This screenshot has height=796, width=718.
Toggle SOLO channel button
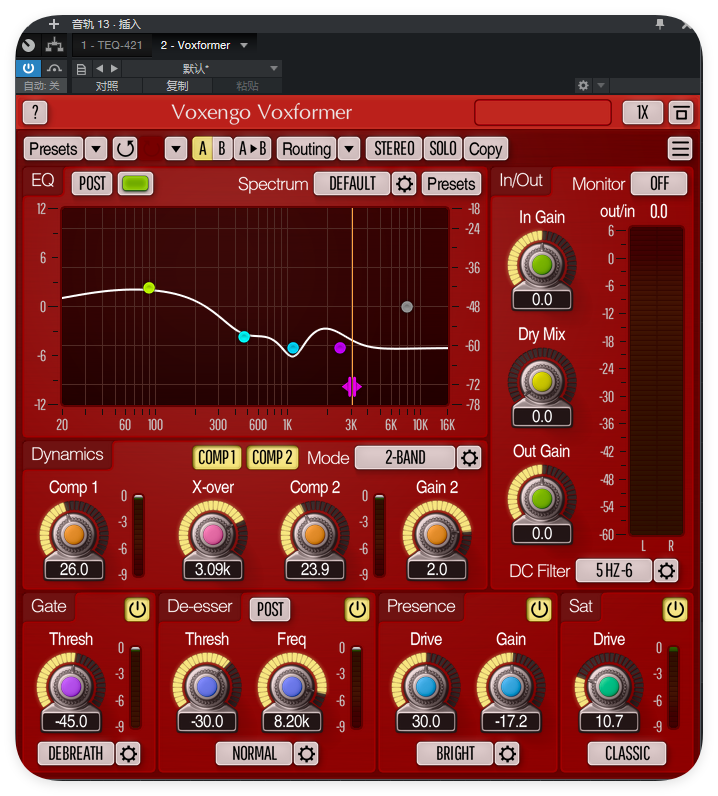tap(443, 149)
